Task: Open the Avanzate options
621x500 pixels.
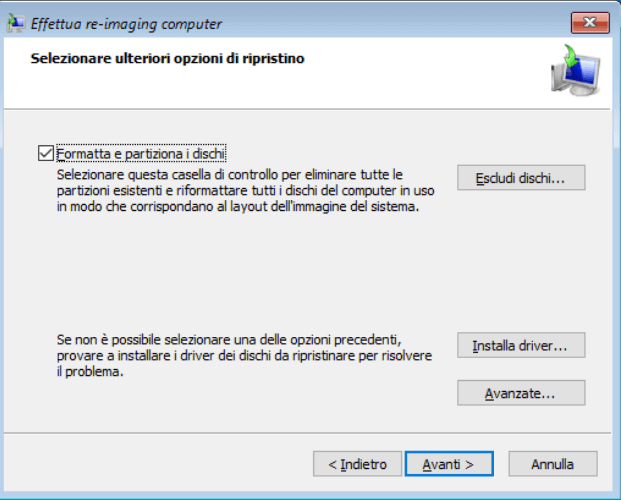Action: coord(521,393)
